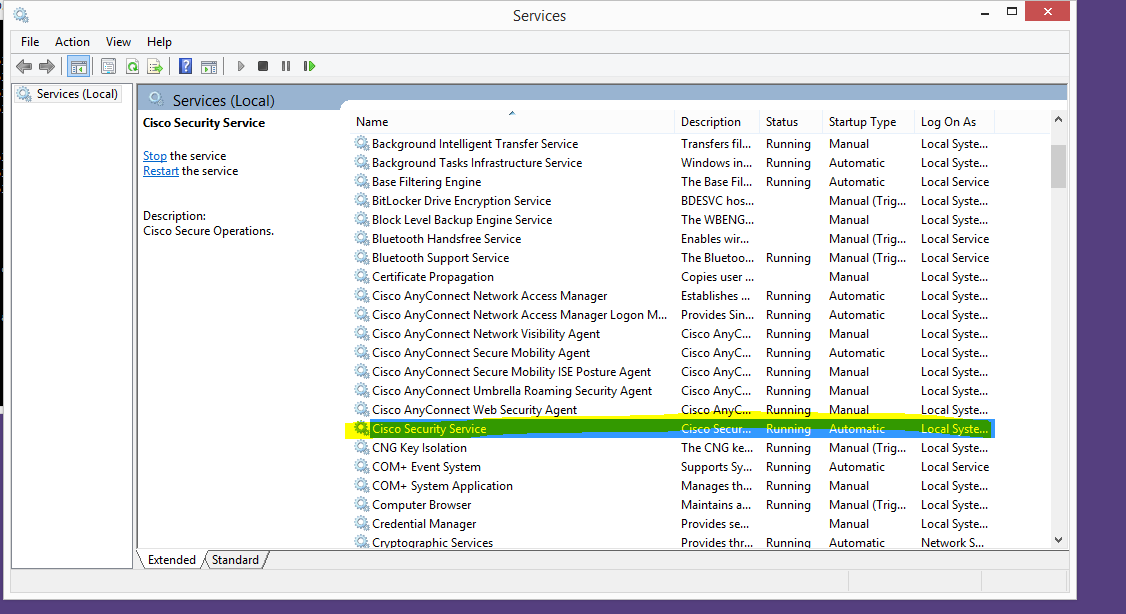Image resolution: width=1126 pixels, height=614 pixels.
Task: Open the Help toolbar icon
Action: [x=185, y=67]
